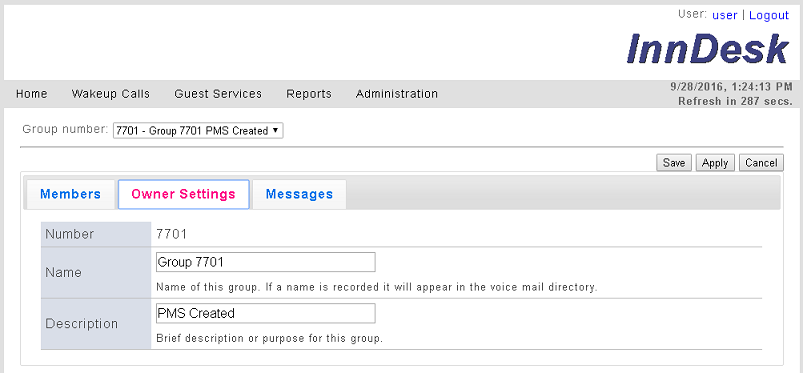Open the Messages tab
Image resolution: width=803 pixels, height=373 pixels.
299,194
